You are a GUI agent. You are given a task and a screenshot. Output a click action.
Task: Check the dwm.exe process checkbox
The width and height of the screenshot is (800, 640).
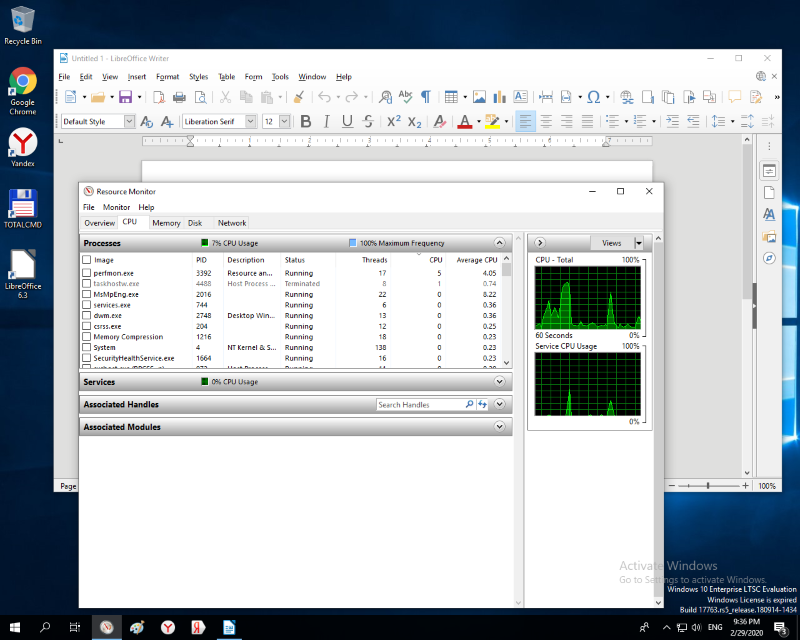[x=87, y=315]
